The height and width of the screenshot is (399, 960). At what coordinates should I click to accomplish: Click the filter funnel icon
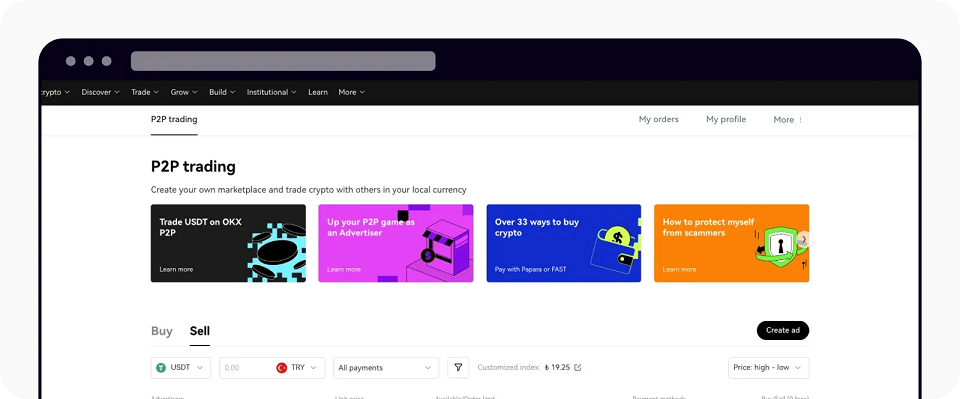click(458, 368)
